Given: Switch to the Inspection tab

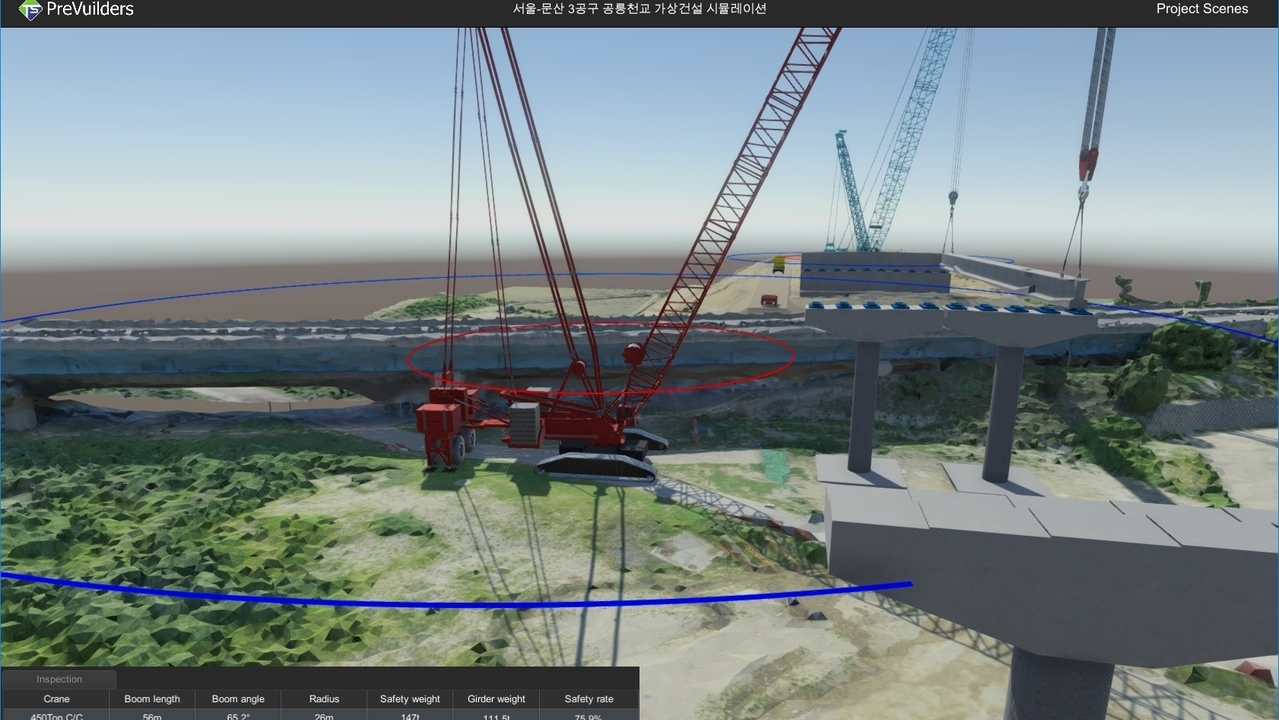Looking at the screenshot, I should coord(59,679).
